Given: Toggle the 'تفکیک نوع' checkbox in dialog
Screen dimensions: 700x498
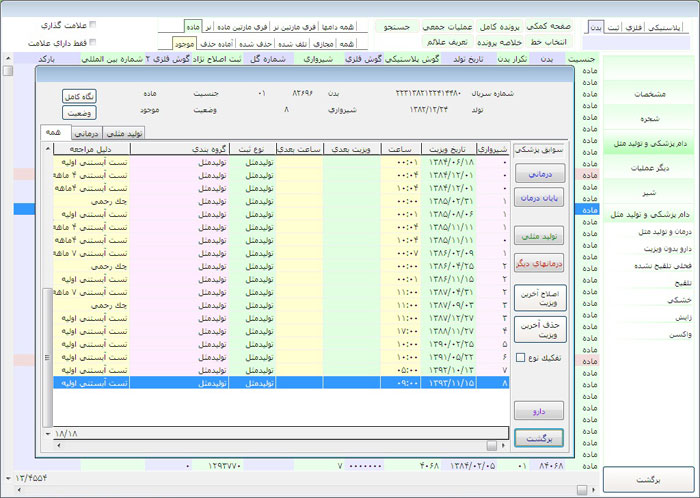Looking at the screenshot, I should [x=520, y=358].
